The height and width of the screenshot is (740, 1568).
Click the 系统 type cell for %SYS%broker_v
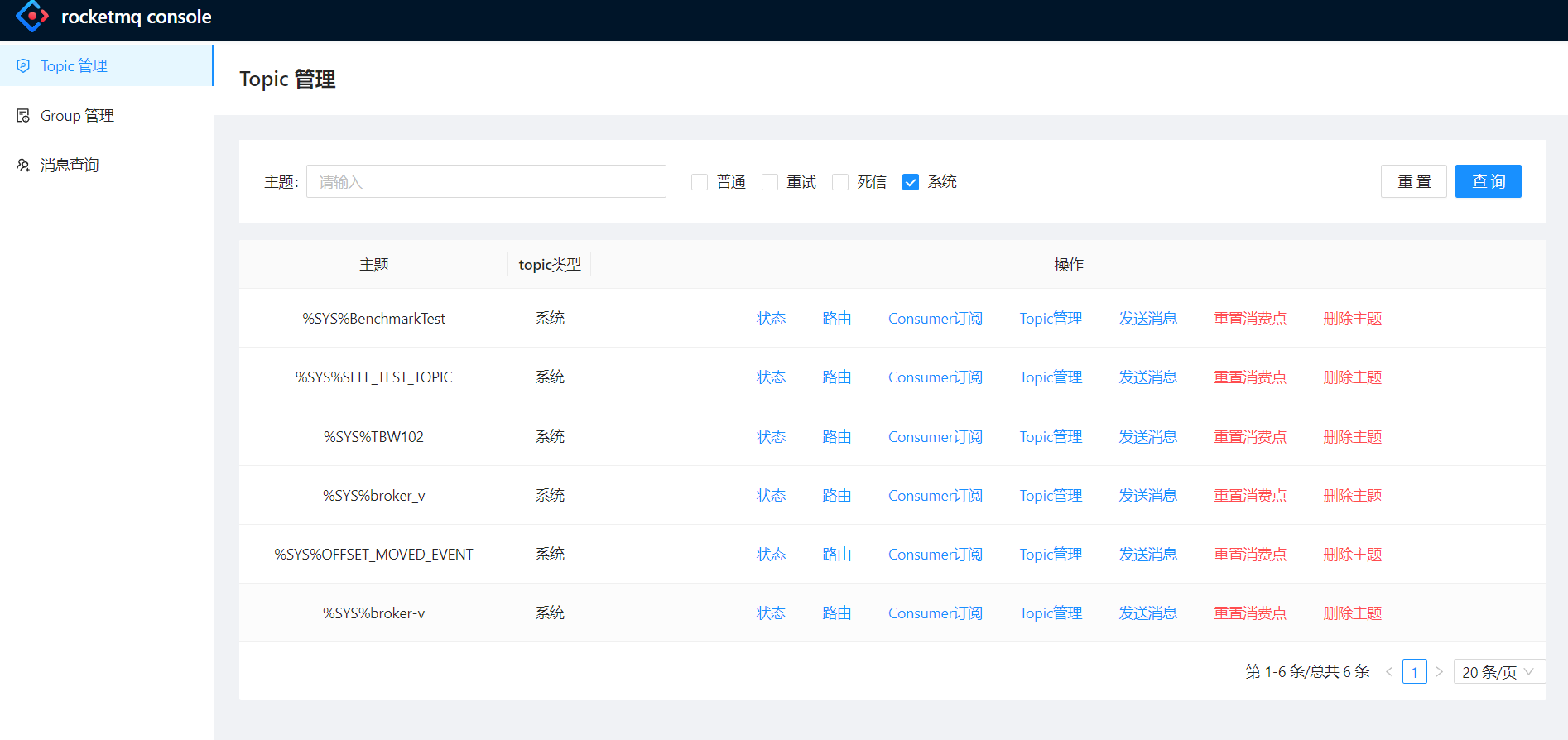click(550, 496)
